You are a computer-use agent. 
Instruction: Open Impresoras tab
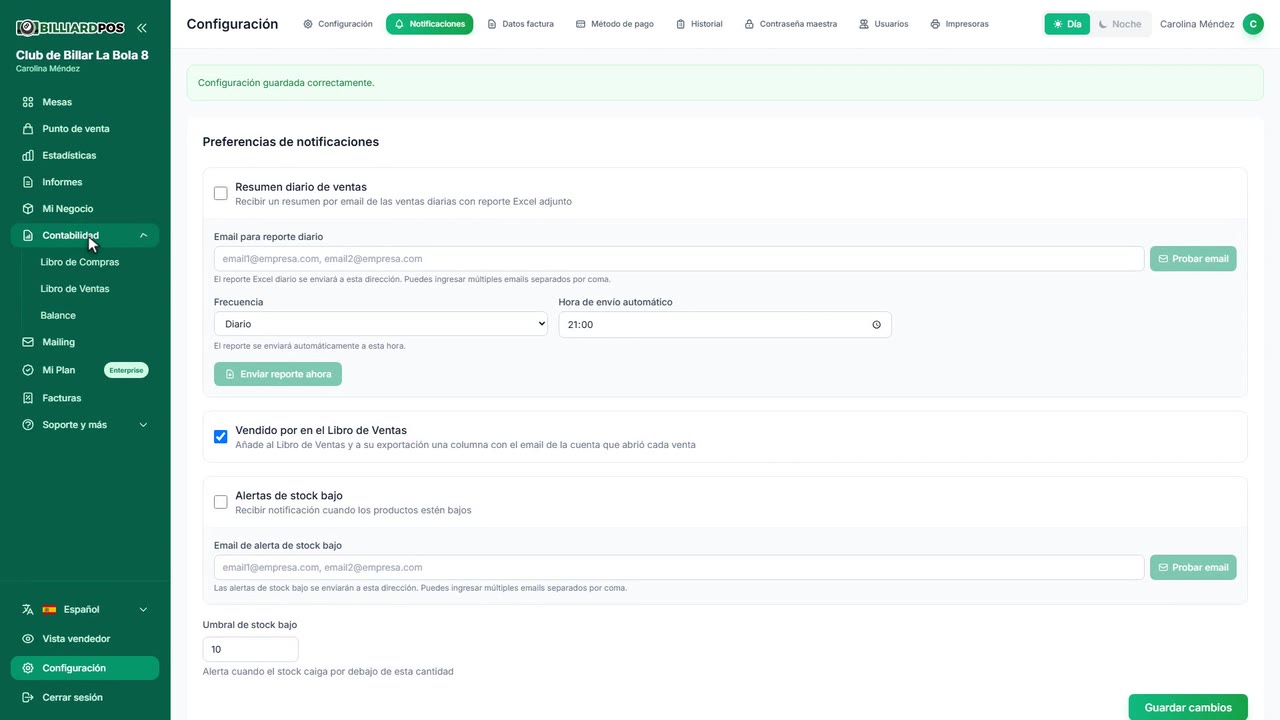tap(959, 24)
